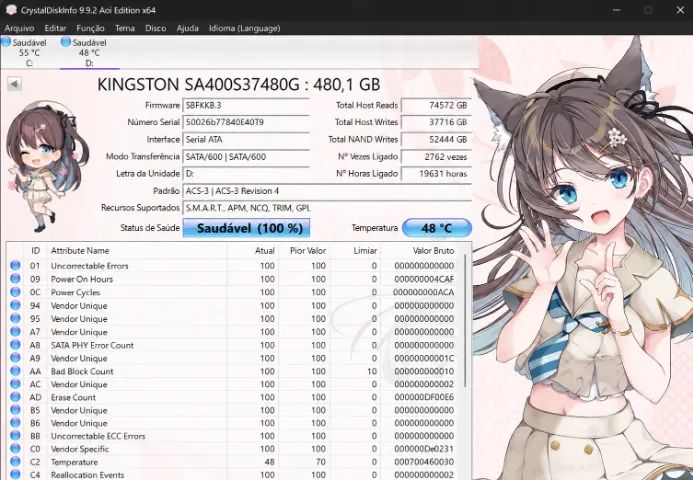Click the SATA PHY Error Count attribute name
This screenshot has width=693, height=480.
(92, 345)
